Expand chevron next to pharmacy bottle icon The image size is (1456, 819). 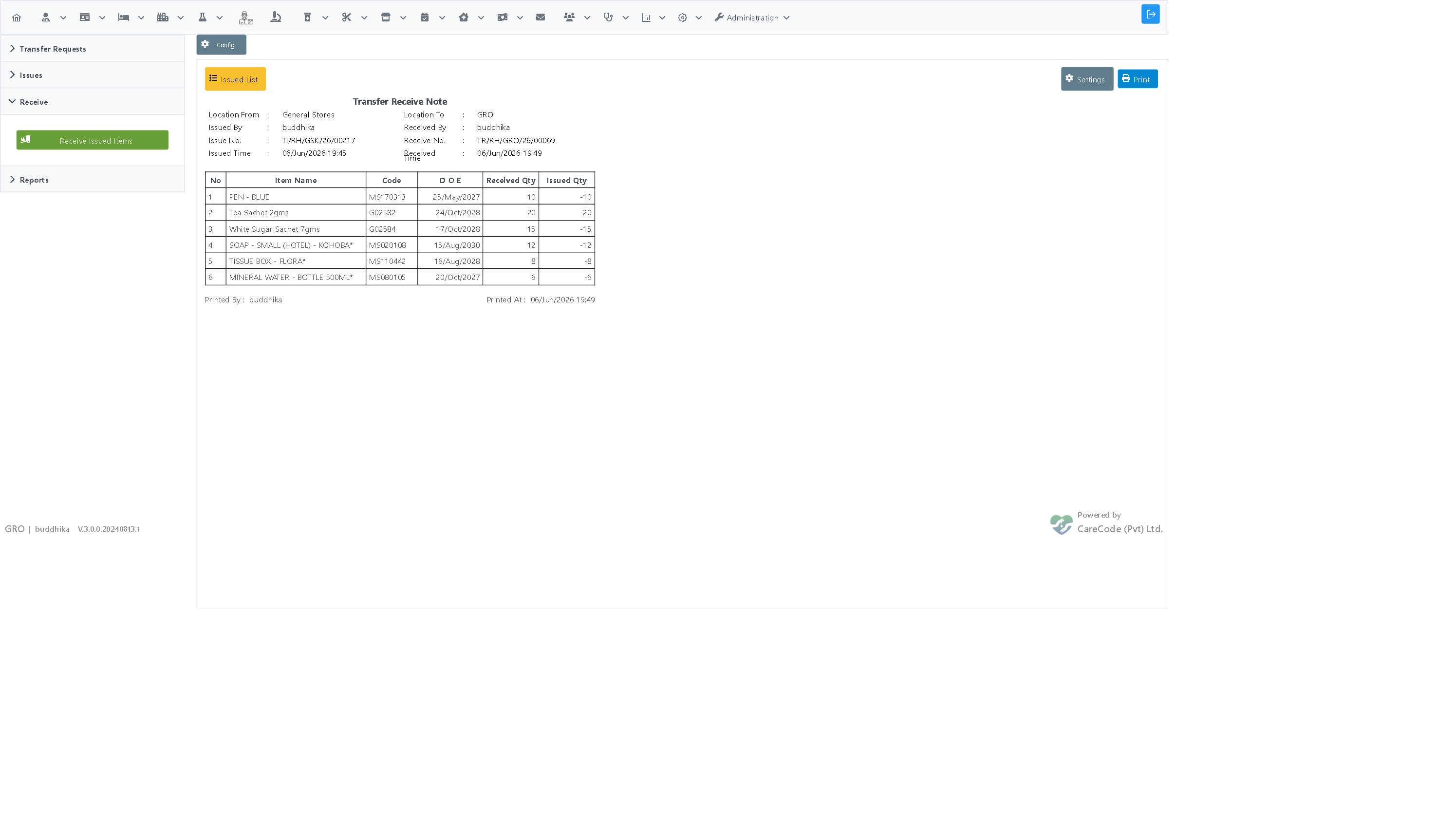[325, 18]
